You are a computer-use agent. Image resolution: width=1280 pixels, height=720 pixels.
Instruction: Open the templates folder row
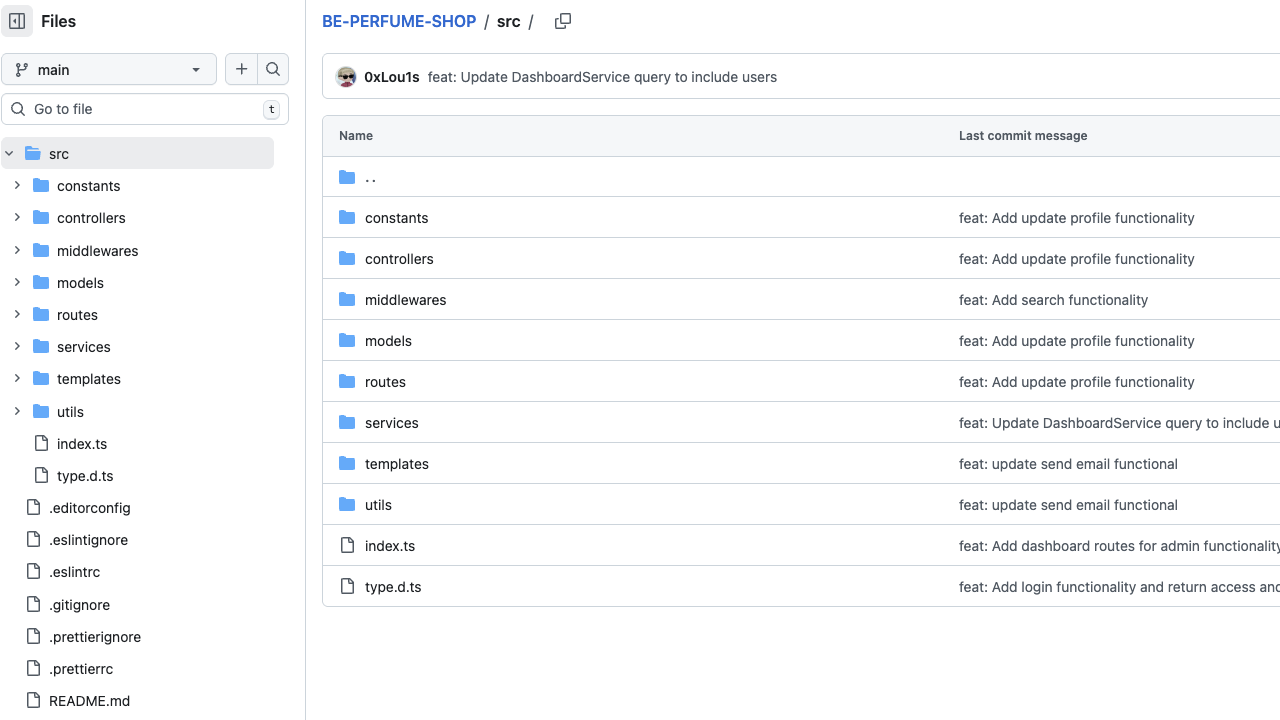pyautogui.click(x=396, y=463)
